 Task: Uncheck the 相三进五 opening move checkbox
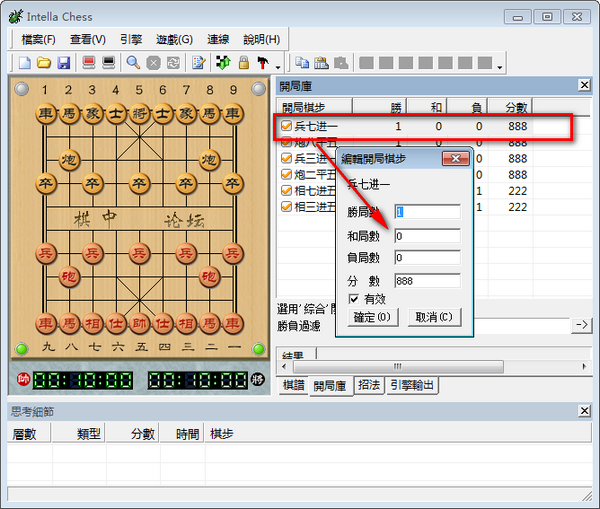point(286,207)
